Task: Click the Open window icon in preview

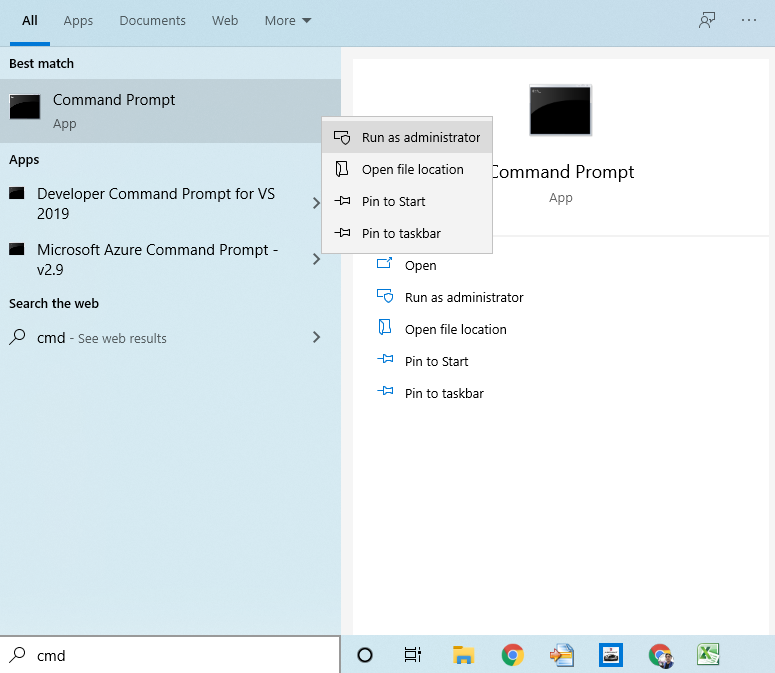Action: (385, 263)
